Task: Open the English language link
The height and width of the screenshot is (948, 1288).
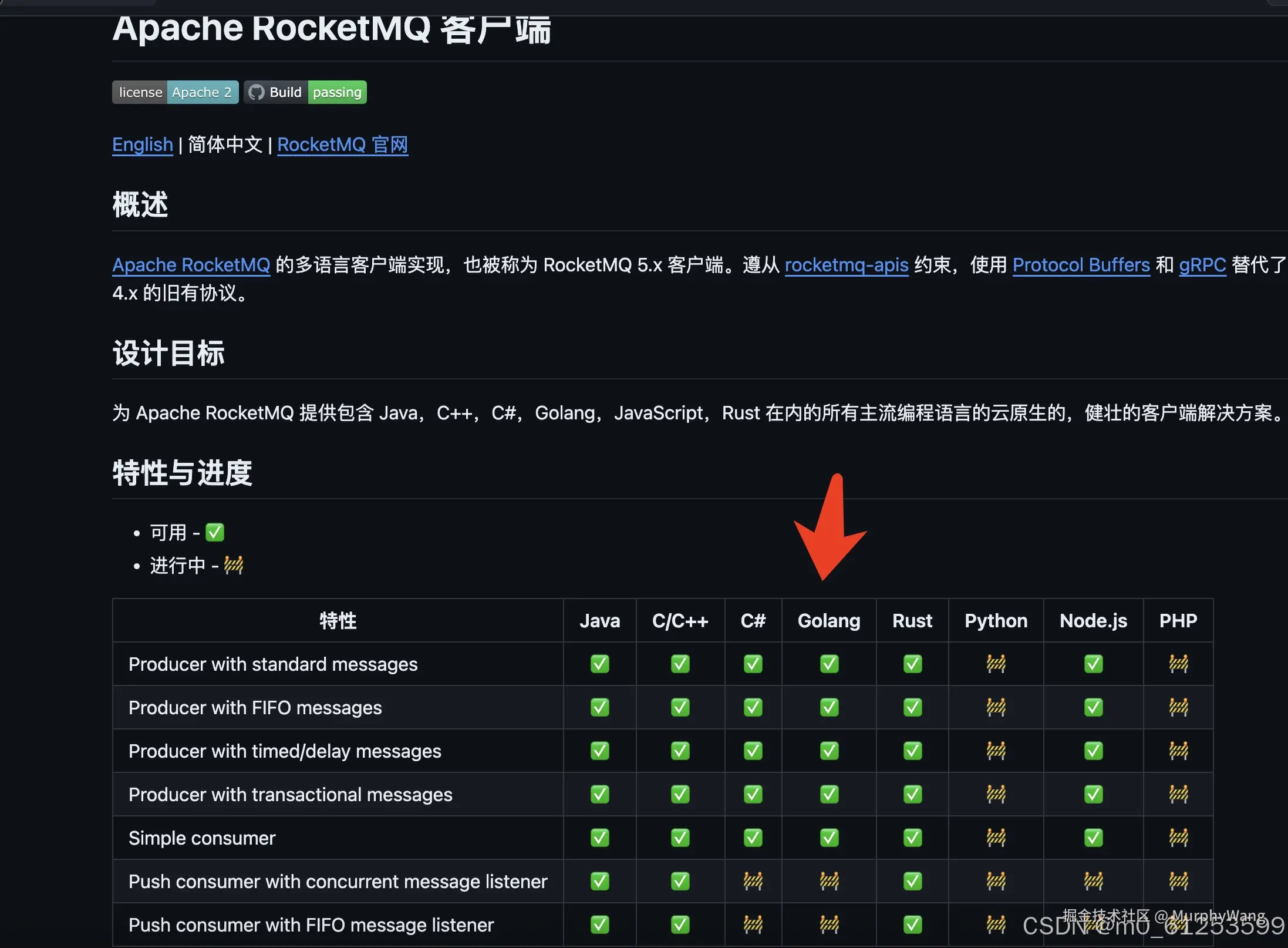Action: click(143, 144)
